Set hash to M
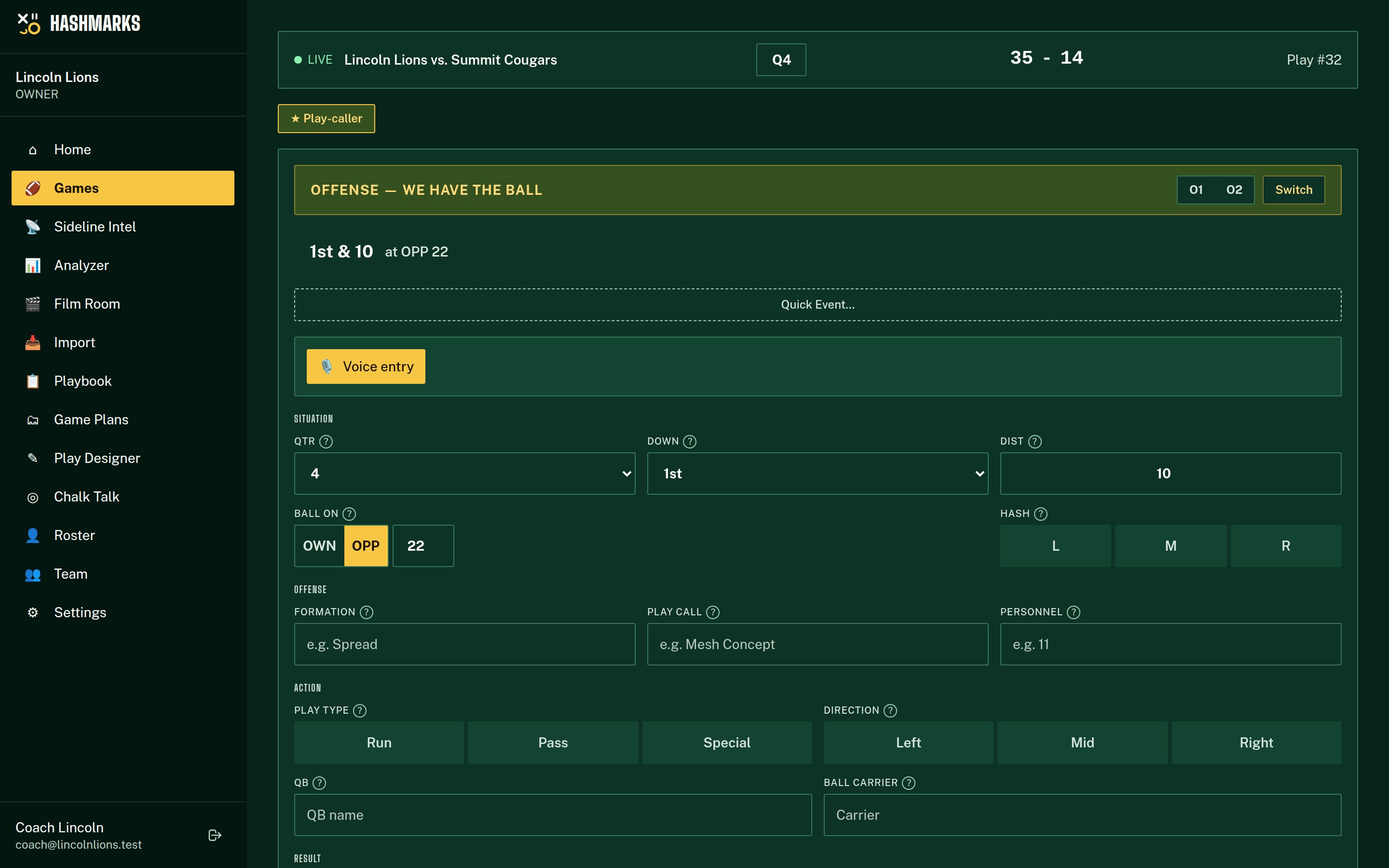Viewport: 1389px width, 868px height. click(1171, 546)
